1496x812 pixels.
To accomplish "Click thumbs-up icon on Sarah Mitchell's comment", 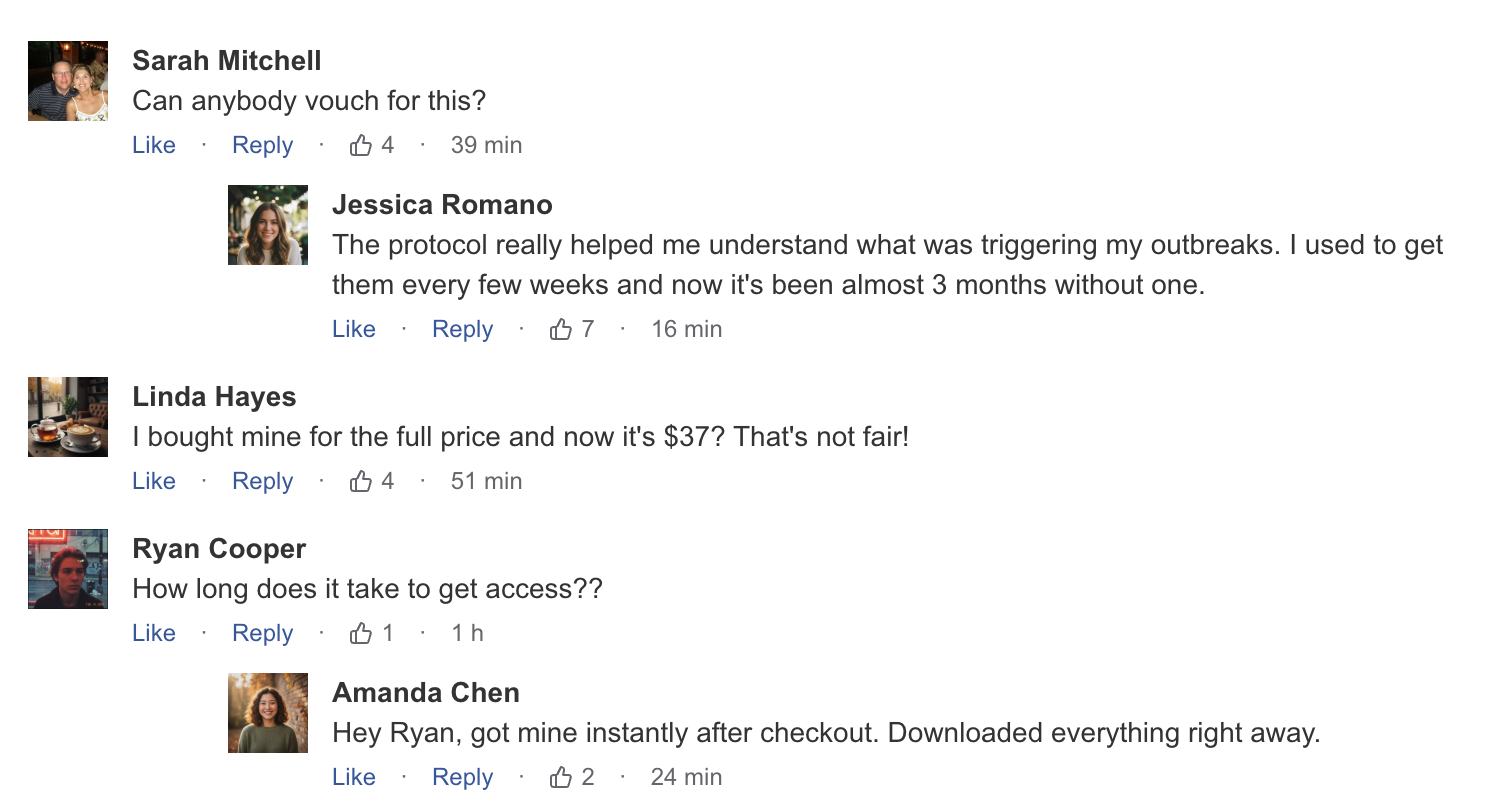I will pyautogui.click(x=361, y=146).
